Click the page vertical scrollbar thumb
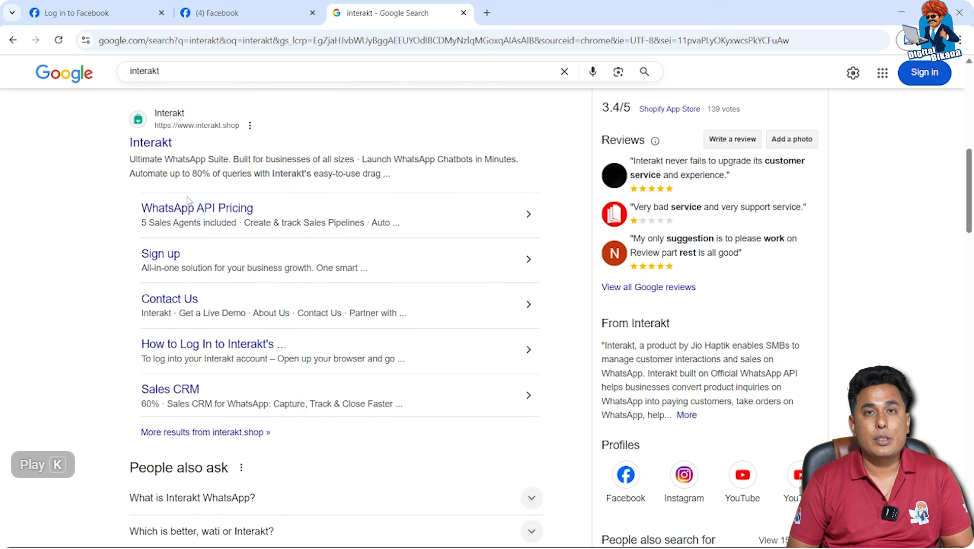 (968, 191)
